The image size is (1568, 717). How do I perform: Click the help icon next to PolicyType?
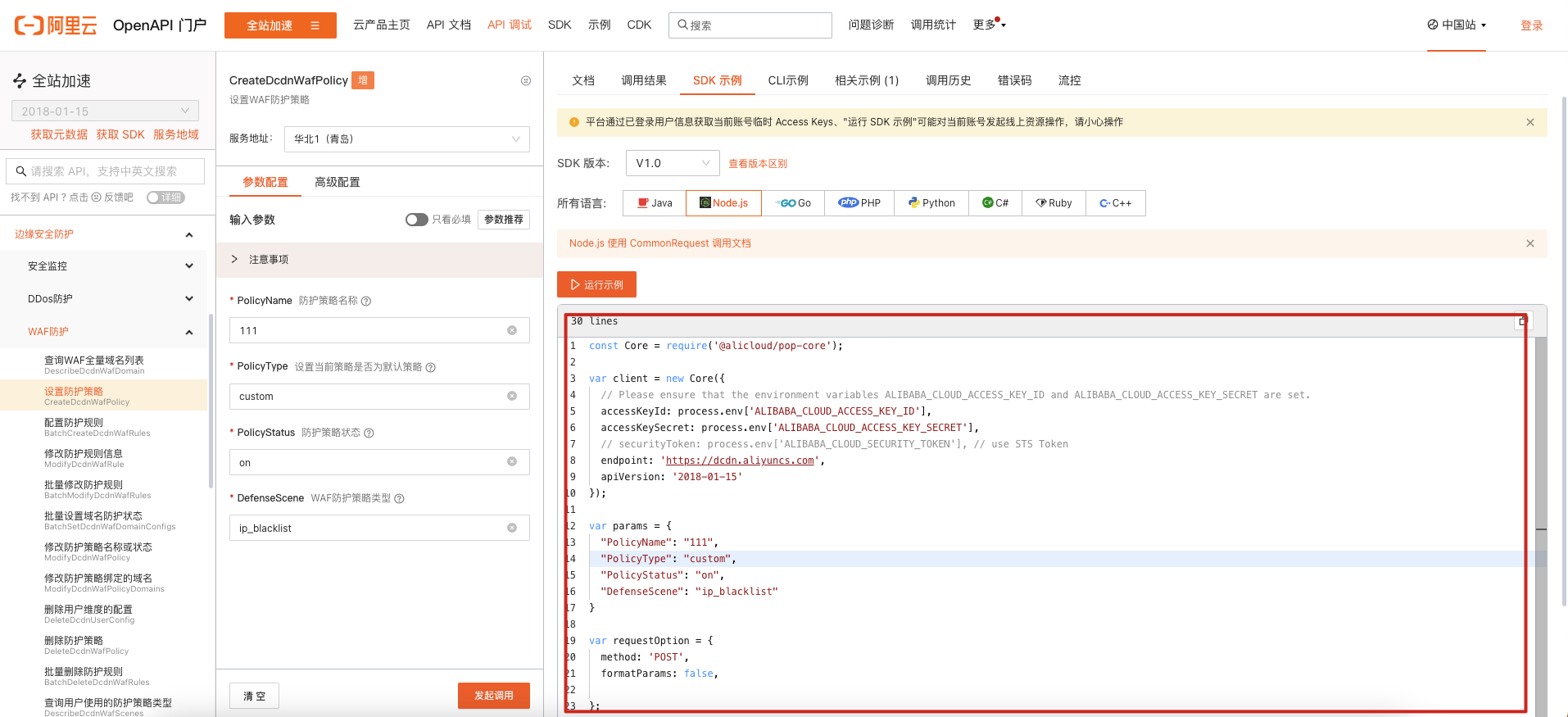pos(431,367)
